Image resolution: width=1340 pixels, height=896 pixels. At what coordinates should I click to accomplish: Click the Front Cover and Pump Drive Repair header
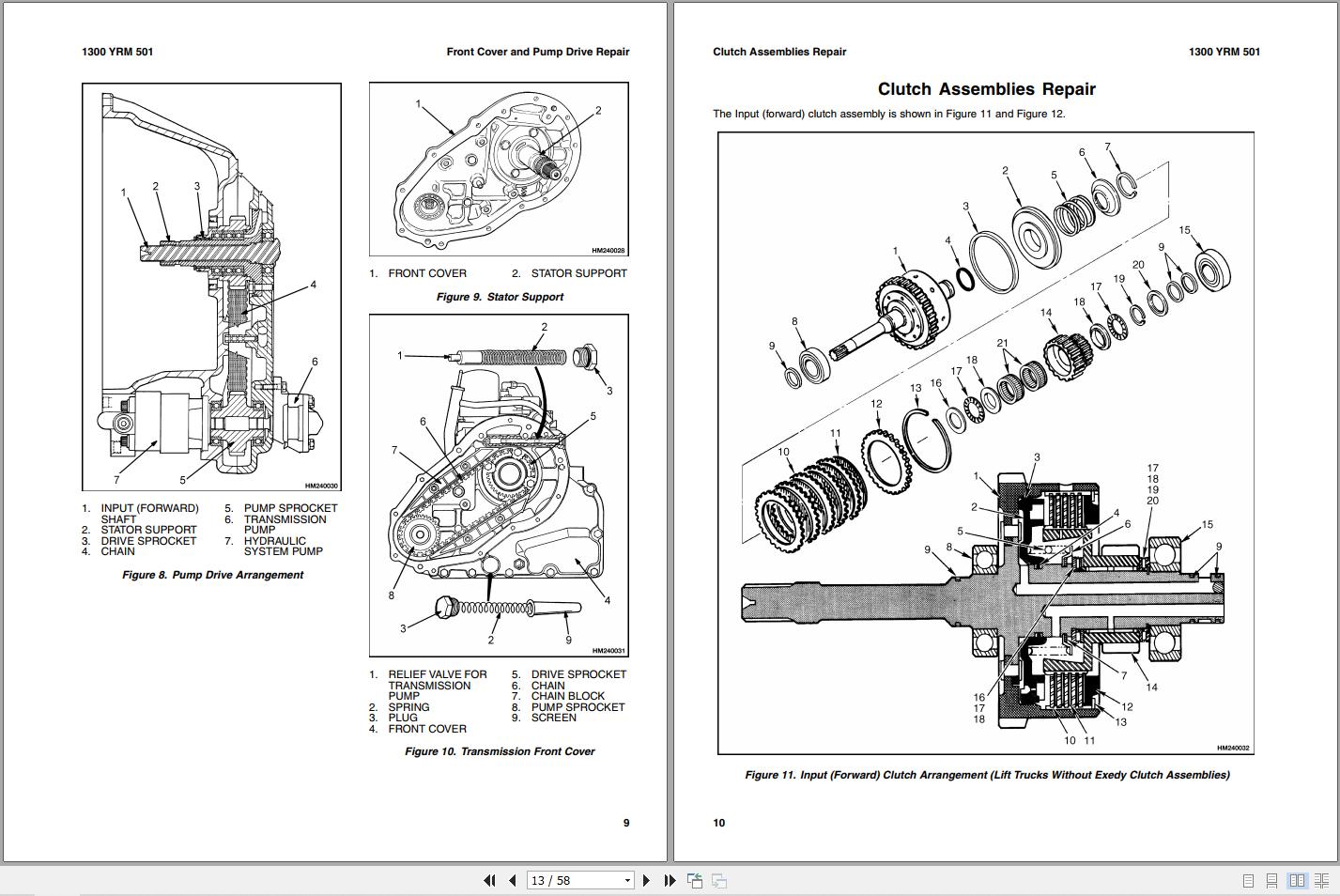click(x=537, y=52)
